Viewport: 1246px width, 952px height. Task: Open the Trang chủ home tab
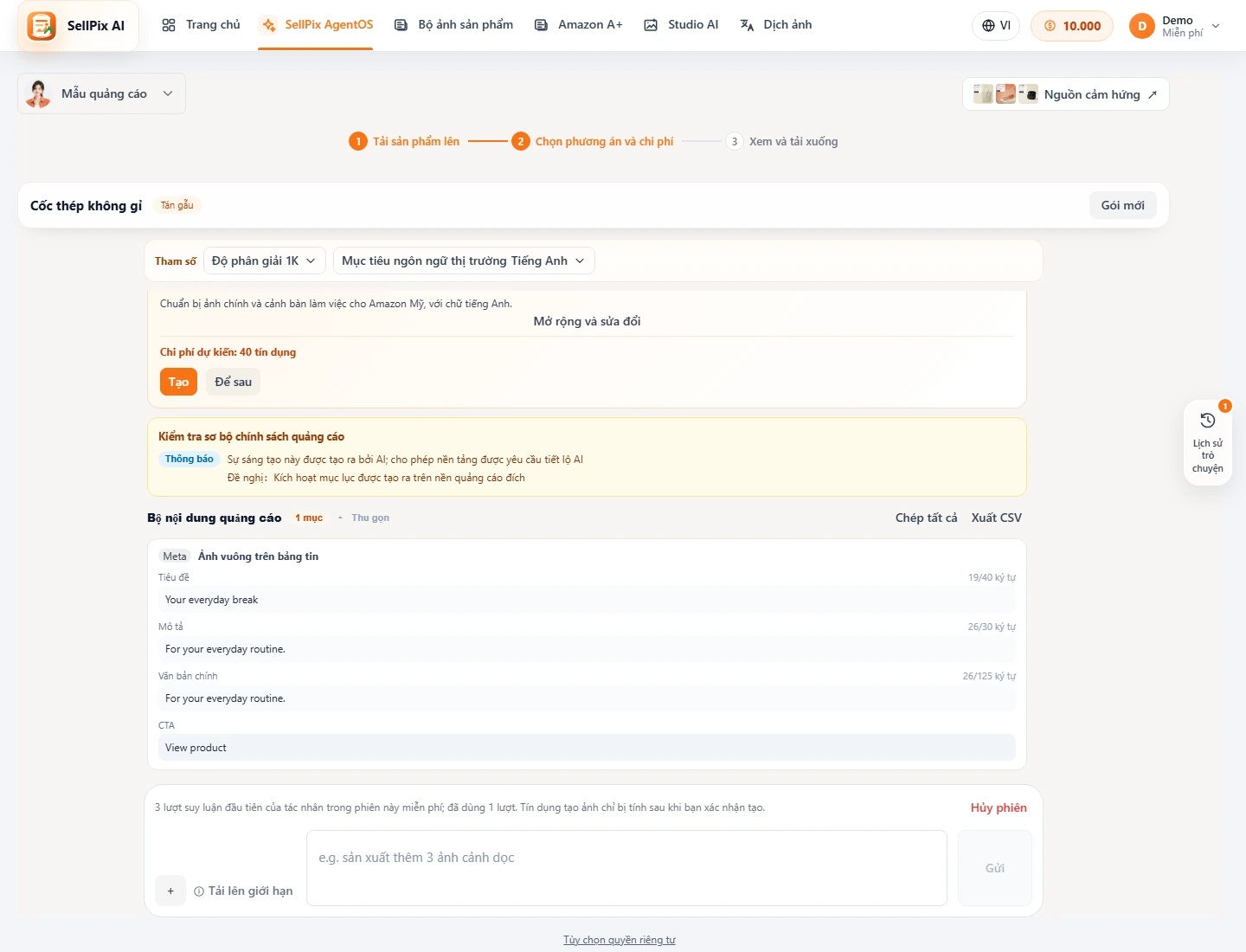(x=201, y=25)
